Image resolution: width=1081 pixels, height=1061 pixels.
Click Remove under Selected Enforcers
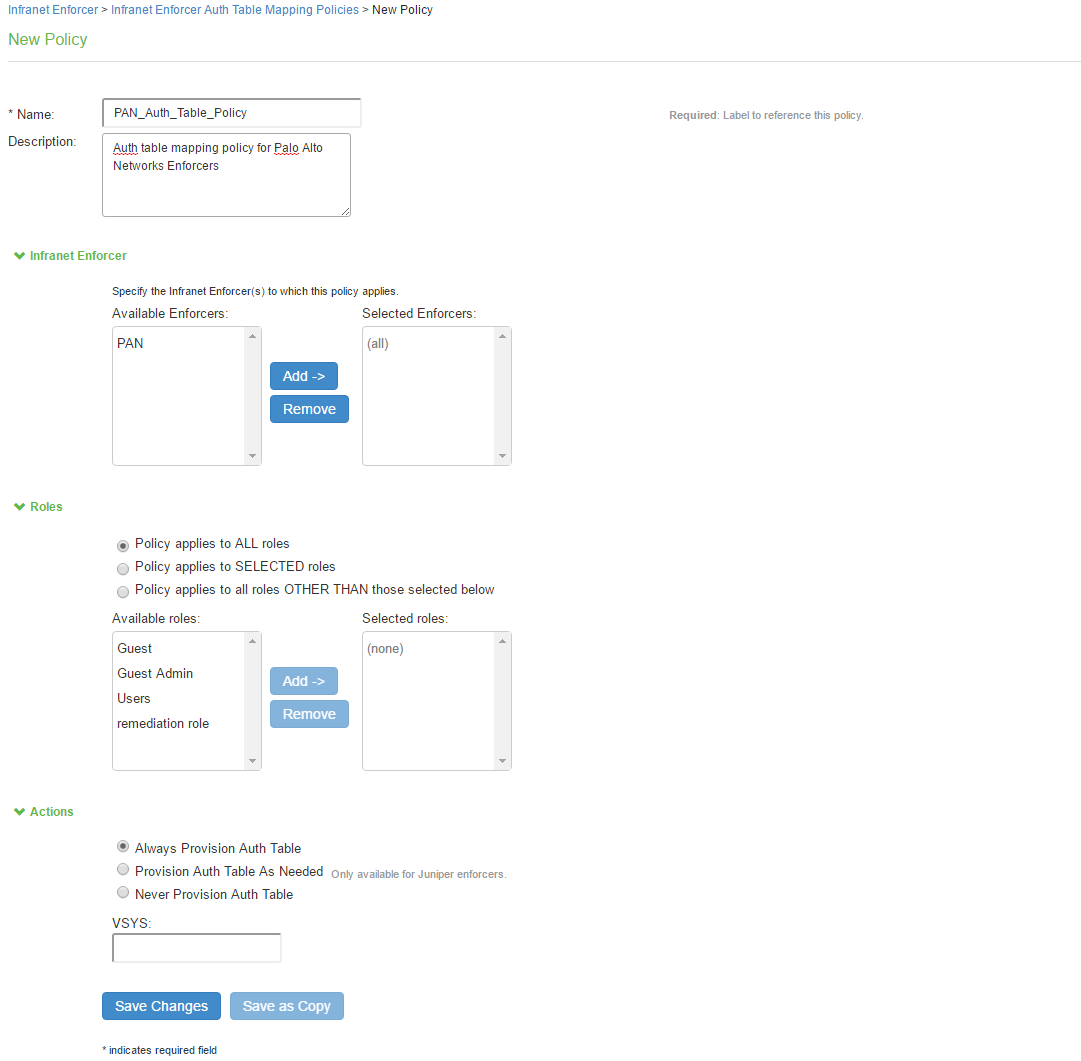pos(309,409)
